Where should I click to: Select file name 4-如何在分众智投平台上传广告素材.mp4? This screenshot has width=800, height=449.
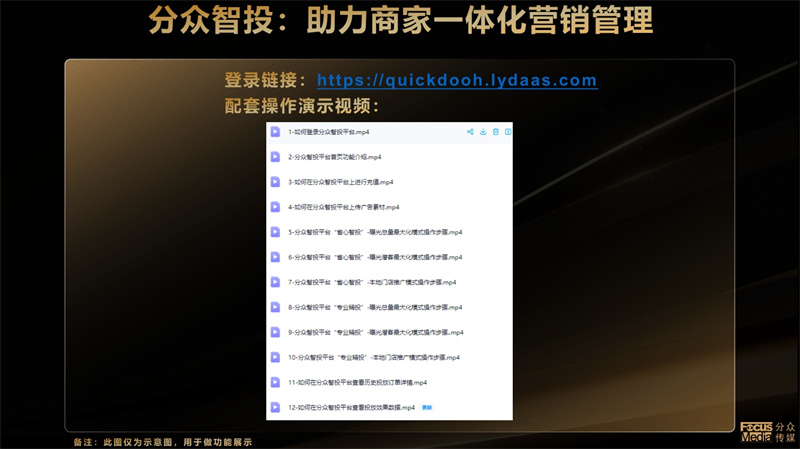tap(344, 207)
